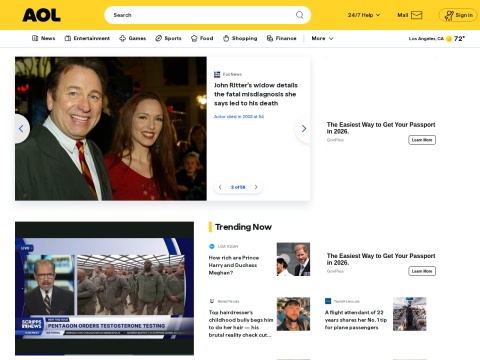
Task: Expand the 24/7 Help dropdown
Action: pos(364,15)
